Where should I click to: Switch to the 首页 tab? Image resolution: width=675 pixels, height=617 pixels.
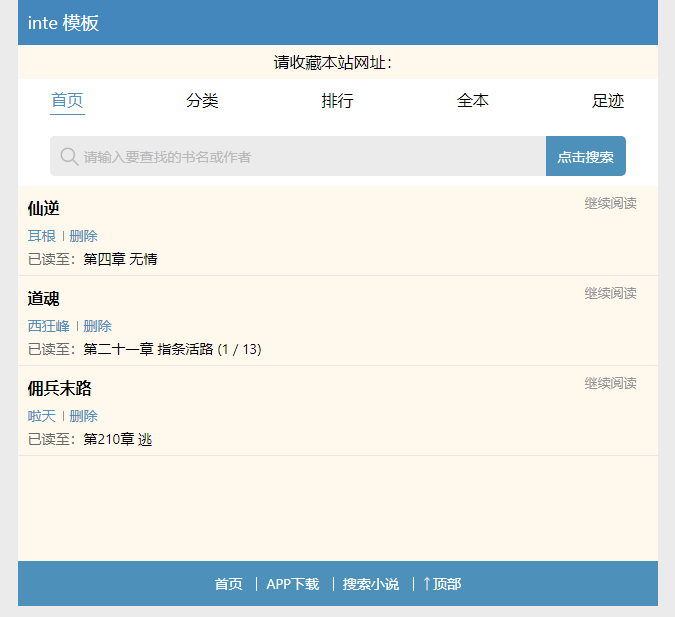(x=67, y=101)
